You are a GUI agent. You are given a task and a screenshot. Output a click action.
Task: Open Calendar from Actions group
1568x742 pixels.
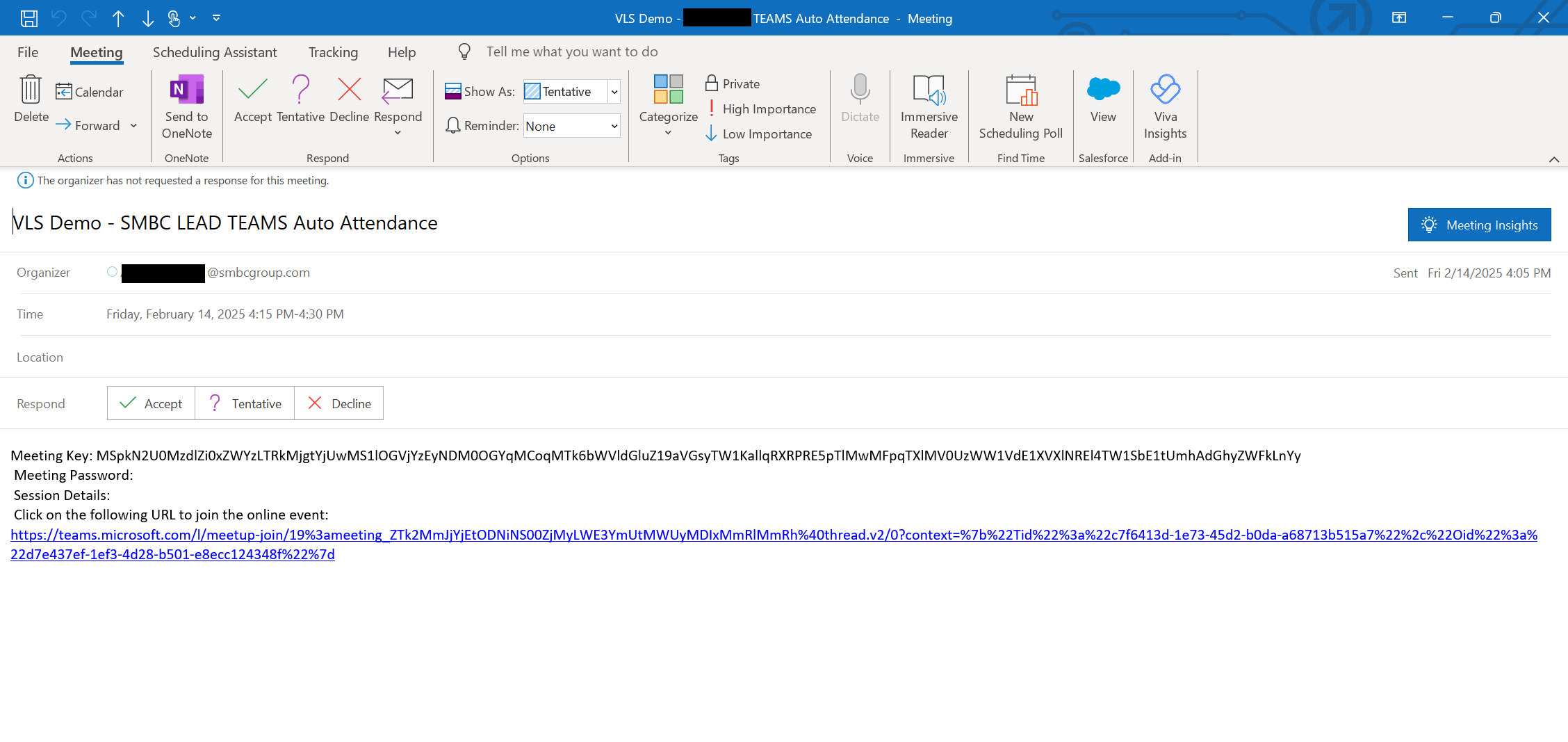(x=90, y=92)
